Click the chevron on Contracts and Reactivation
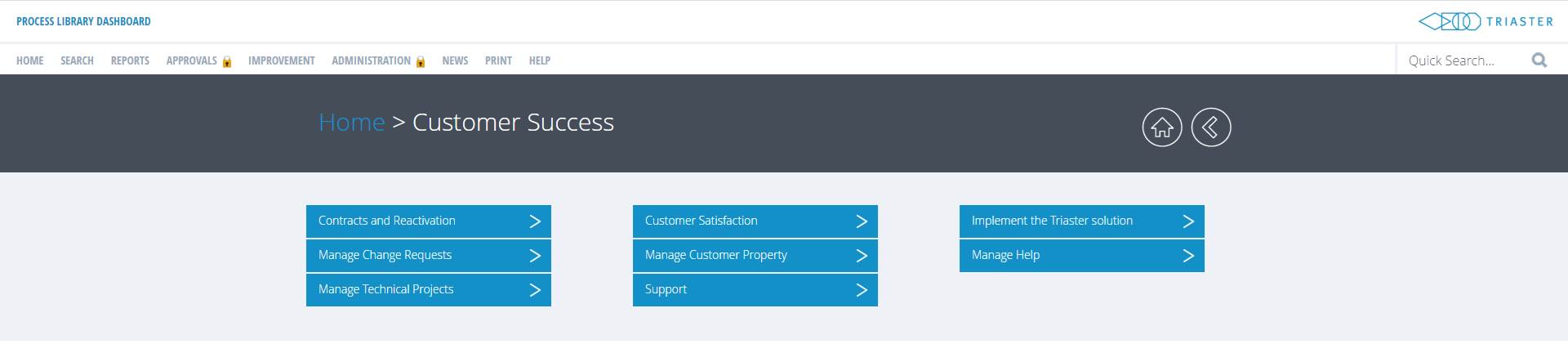 tap(535, 221)
